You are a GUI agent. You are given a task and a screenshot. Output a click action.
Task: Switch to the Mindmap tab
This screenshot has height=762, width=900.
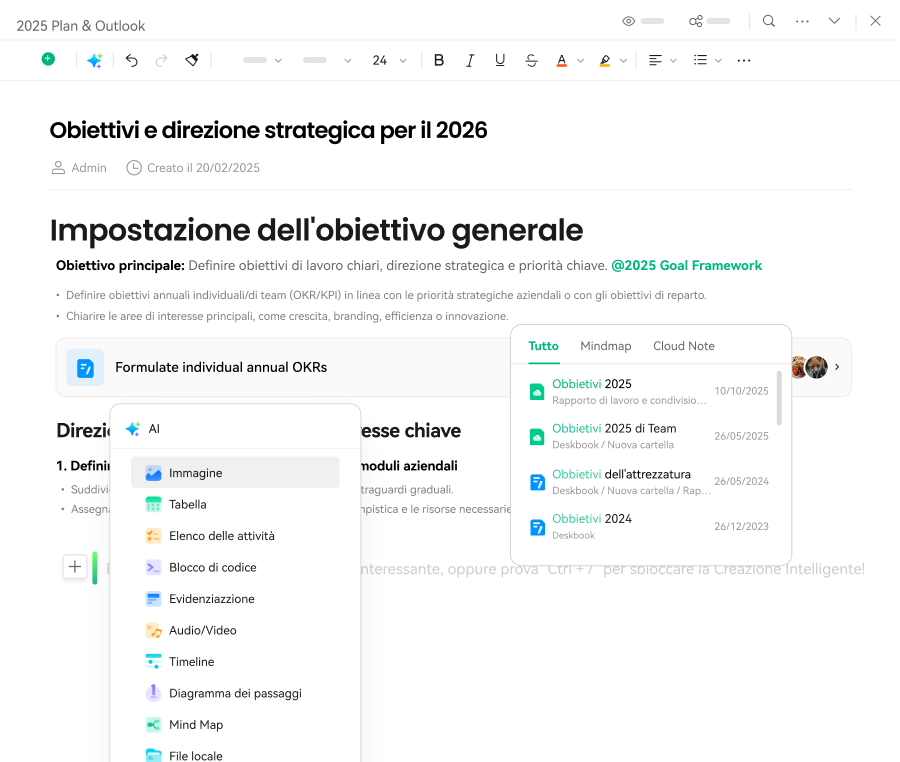click(x=605, y=346)
